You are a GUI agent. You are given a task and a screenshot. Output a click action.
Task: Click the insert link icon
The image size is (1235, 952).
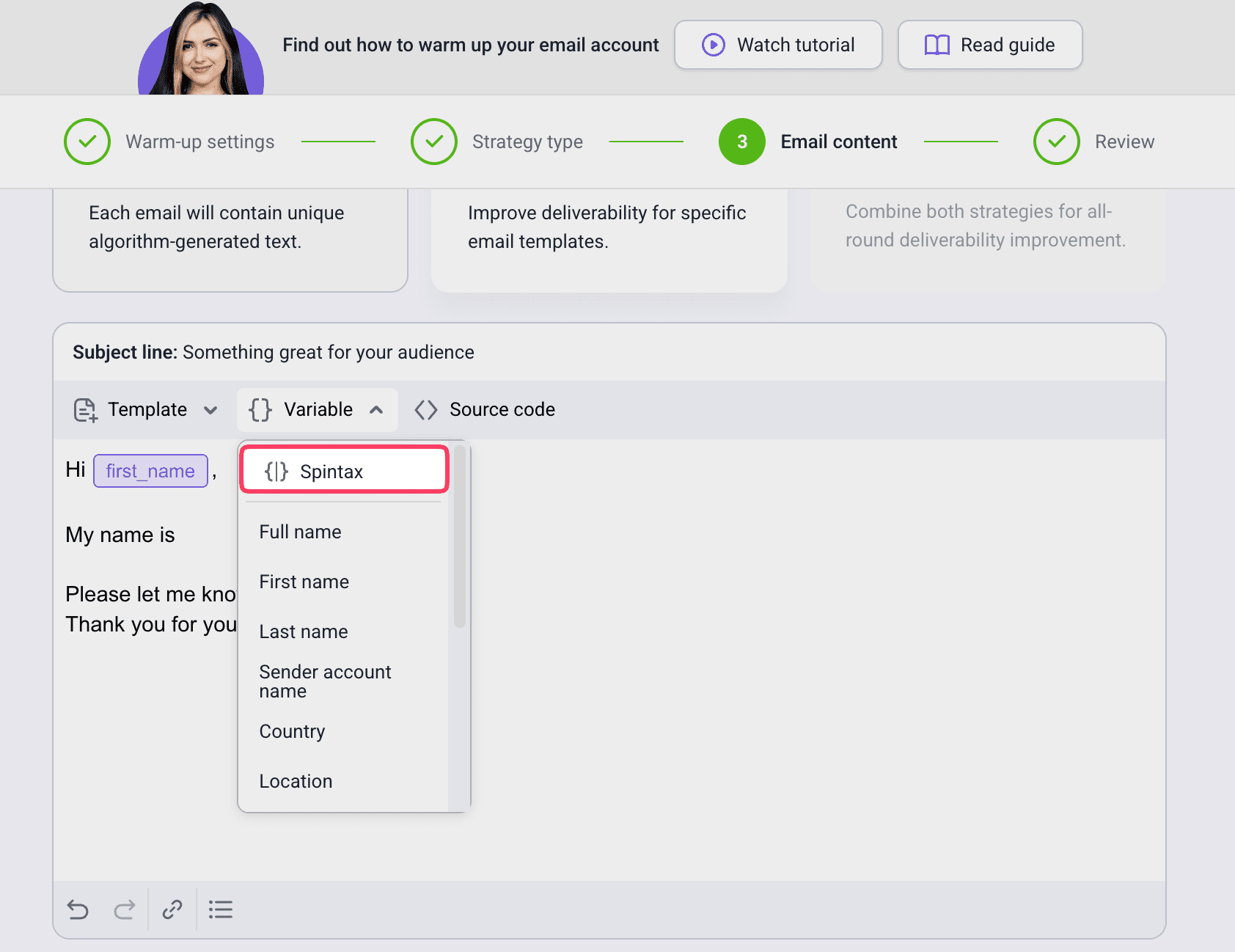click(x=172, y=909)
